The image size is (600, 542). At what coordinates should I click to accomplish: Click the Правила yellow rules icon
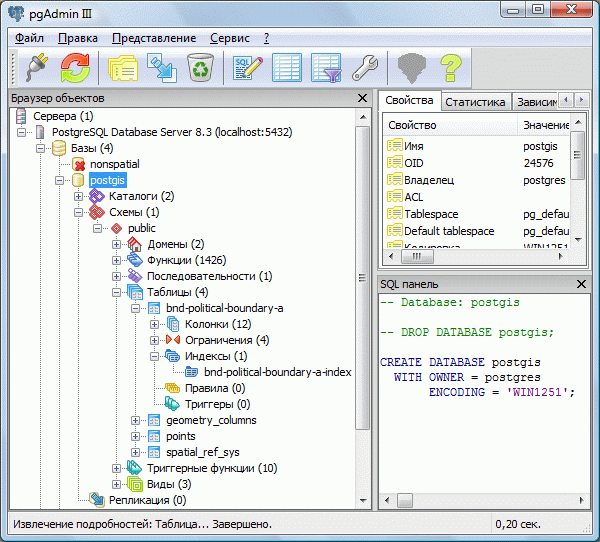[x=173, y=388]
